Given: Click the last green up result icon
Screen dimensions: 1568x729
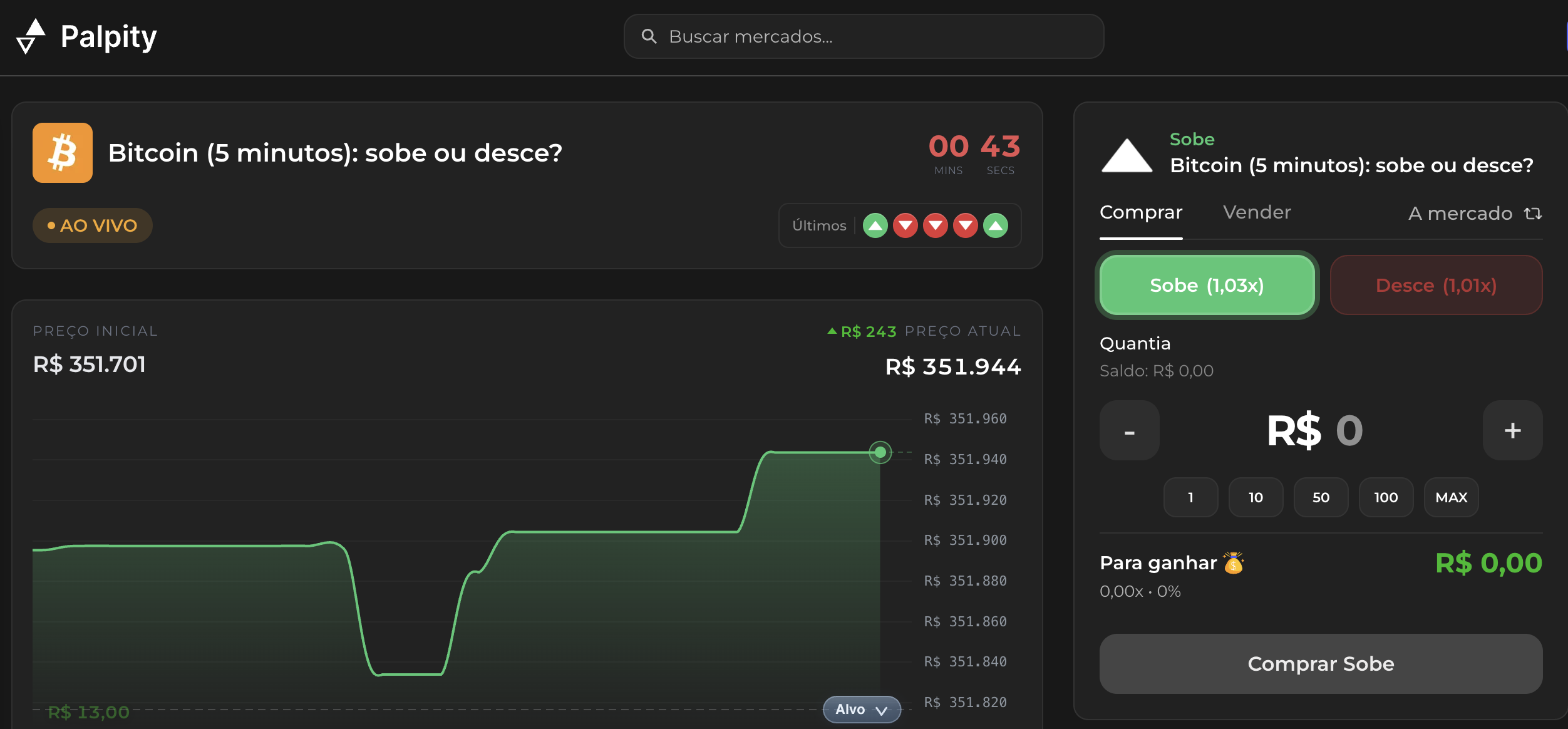Looking at the screenshot, I should point(996,225).
